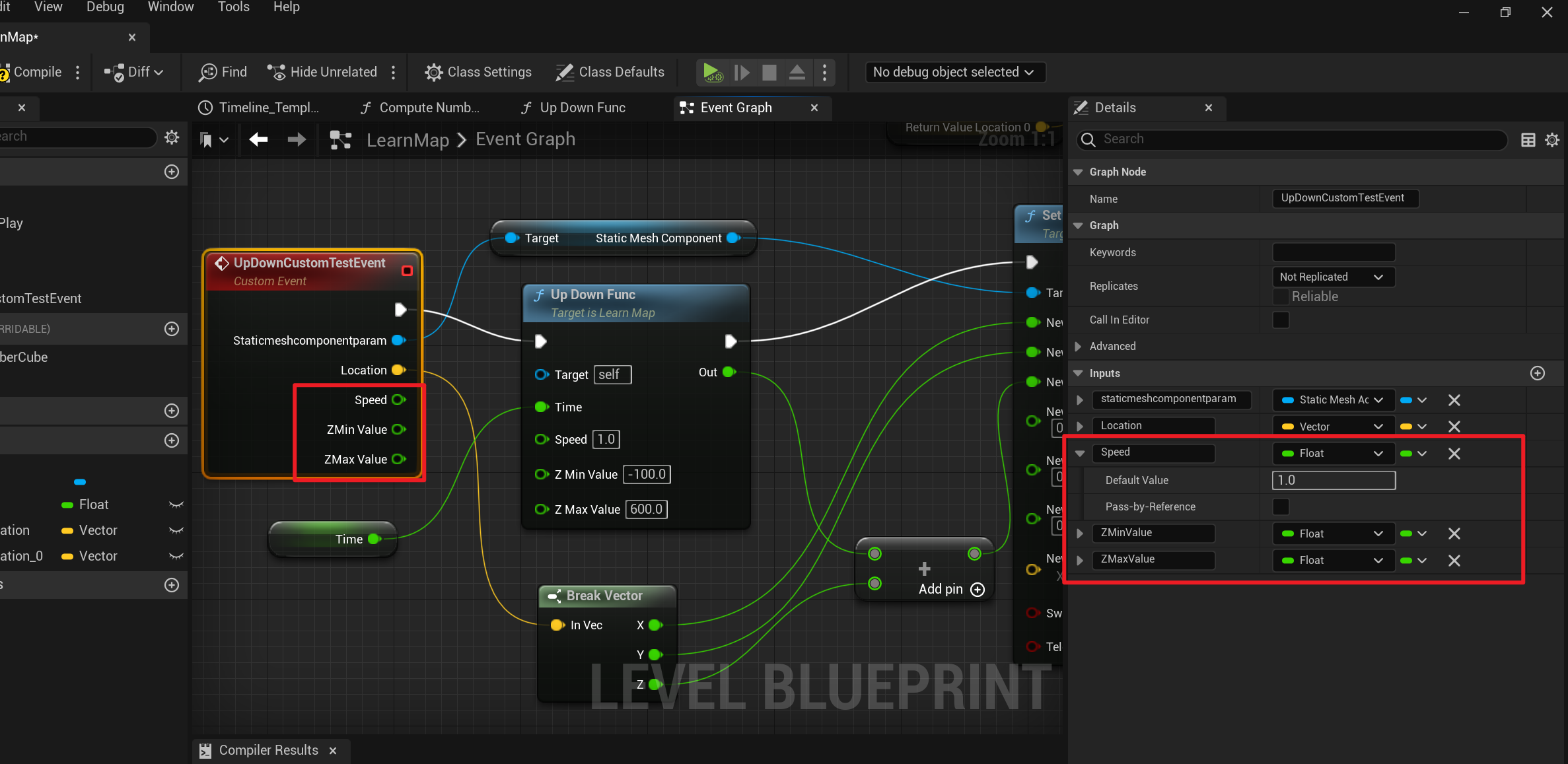Navigate back in graph history
This screenshot has width=1568, height=764.
(258, 139)
